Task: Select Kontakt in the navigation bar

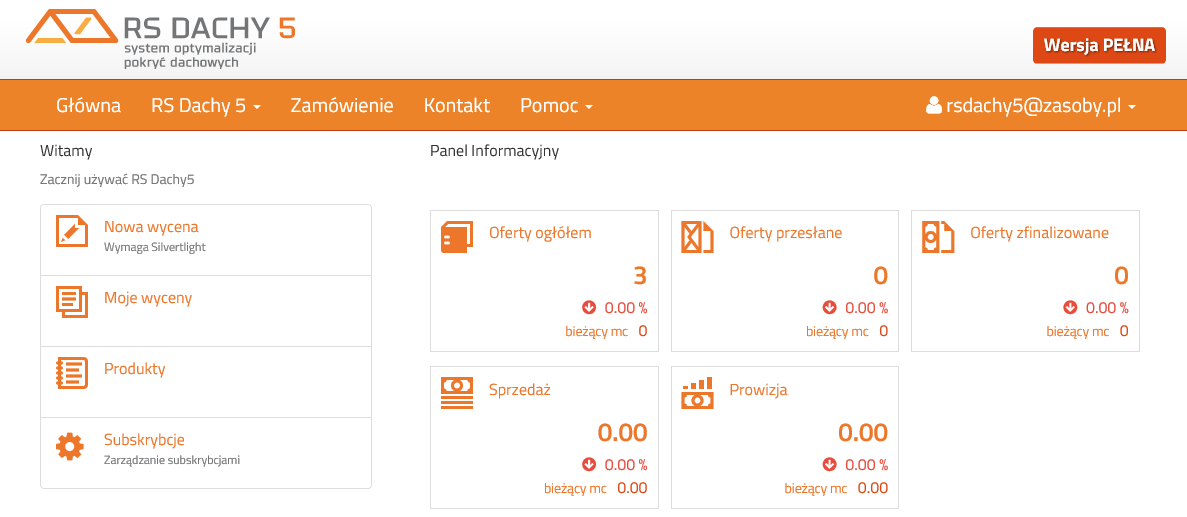Action: 456,106
